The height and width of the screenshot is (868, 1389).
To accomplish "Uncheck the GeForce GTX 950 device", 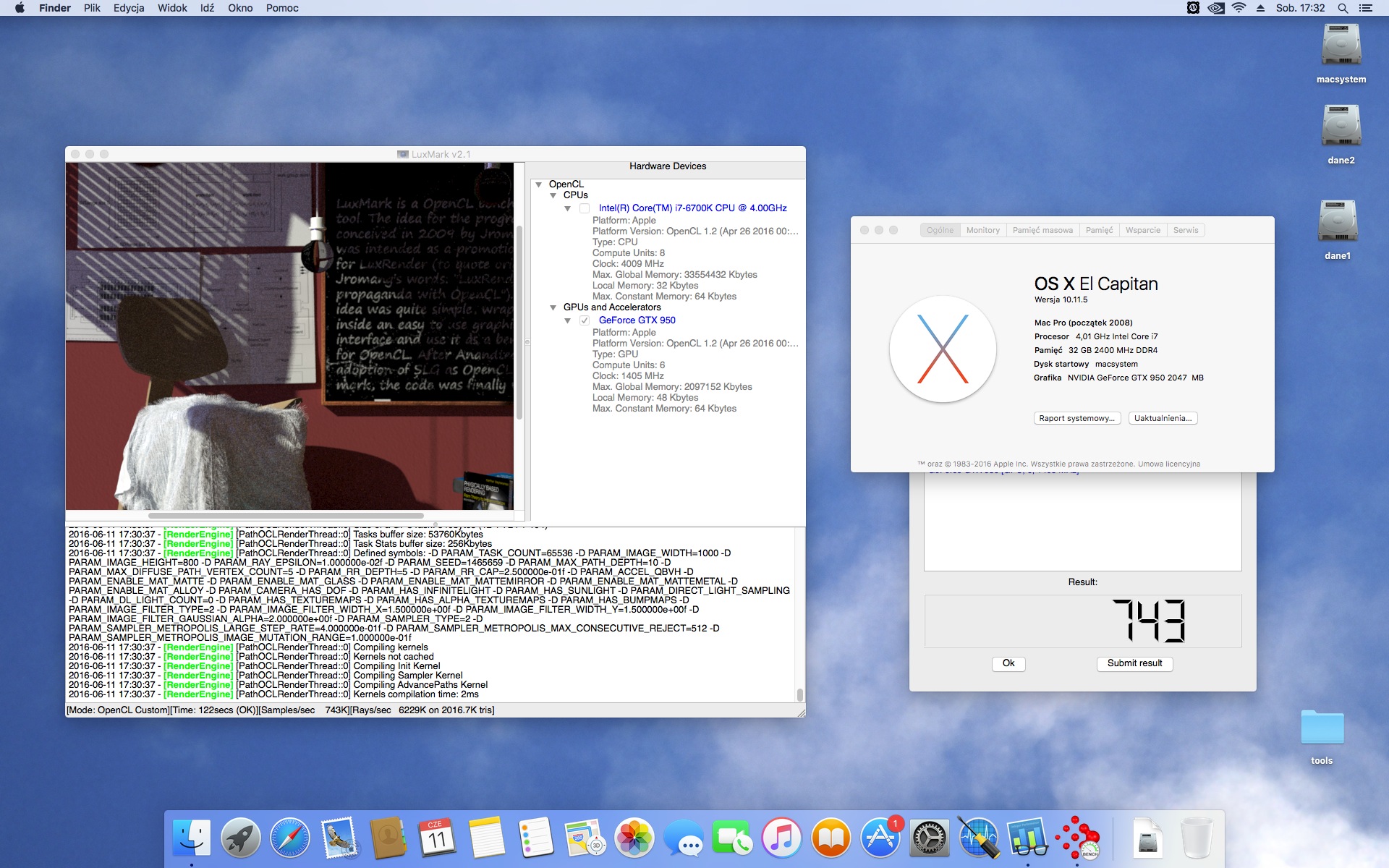I will click(x=585, y=320).
